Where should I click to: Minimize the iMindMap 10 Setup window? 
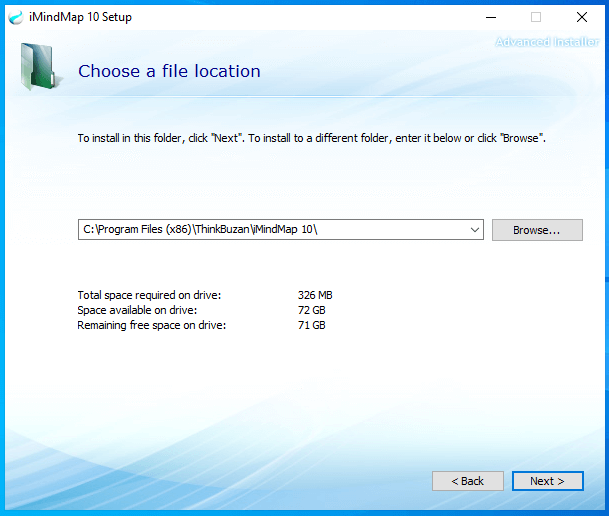(x=491, y=17)
